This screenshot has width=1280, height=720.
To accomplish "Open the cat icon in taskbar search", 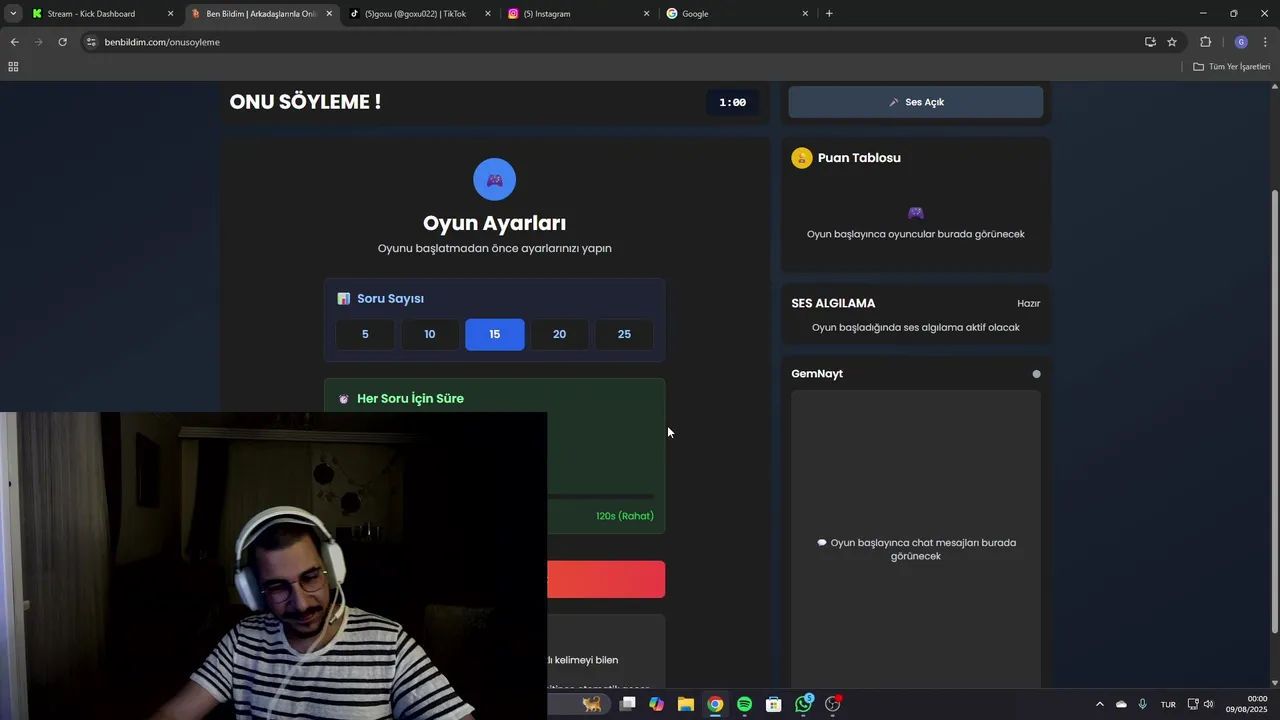I will coord(592,704).
